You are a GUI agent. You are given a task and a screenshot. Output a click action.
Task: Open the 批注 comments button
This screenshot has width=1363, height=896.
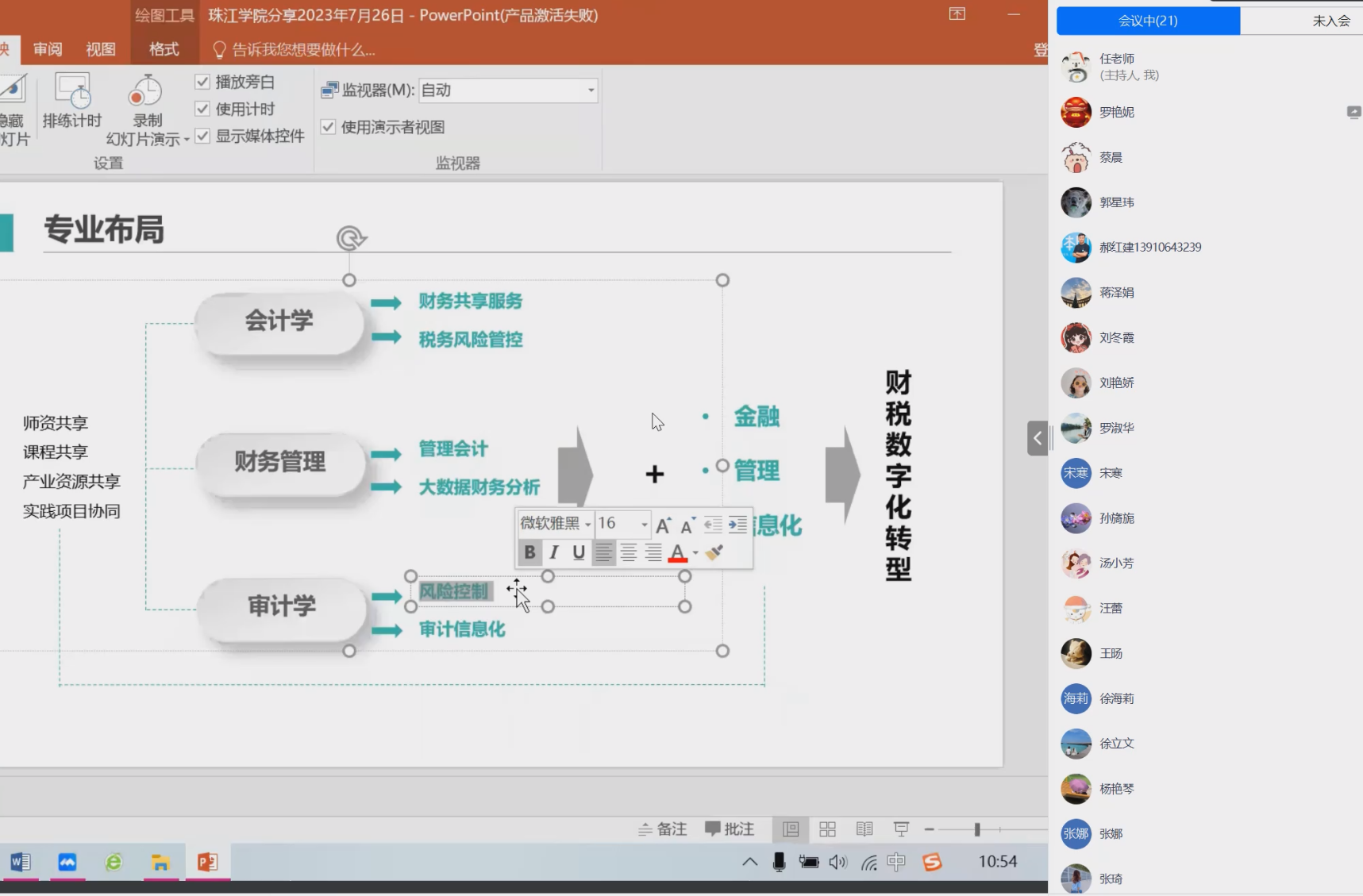coord(730,829)
